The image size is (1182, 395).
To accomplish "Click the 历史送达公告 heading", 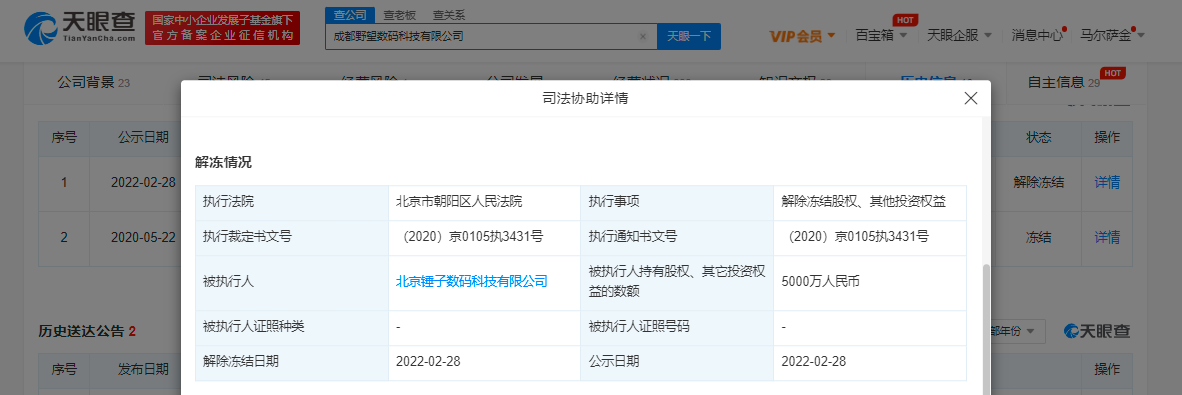I will [87, 331].
